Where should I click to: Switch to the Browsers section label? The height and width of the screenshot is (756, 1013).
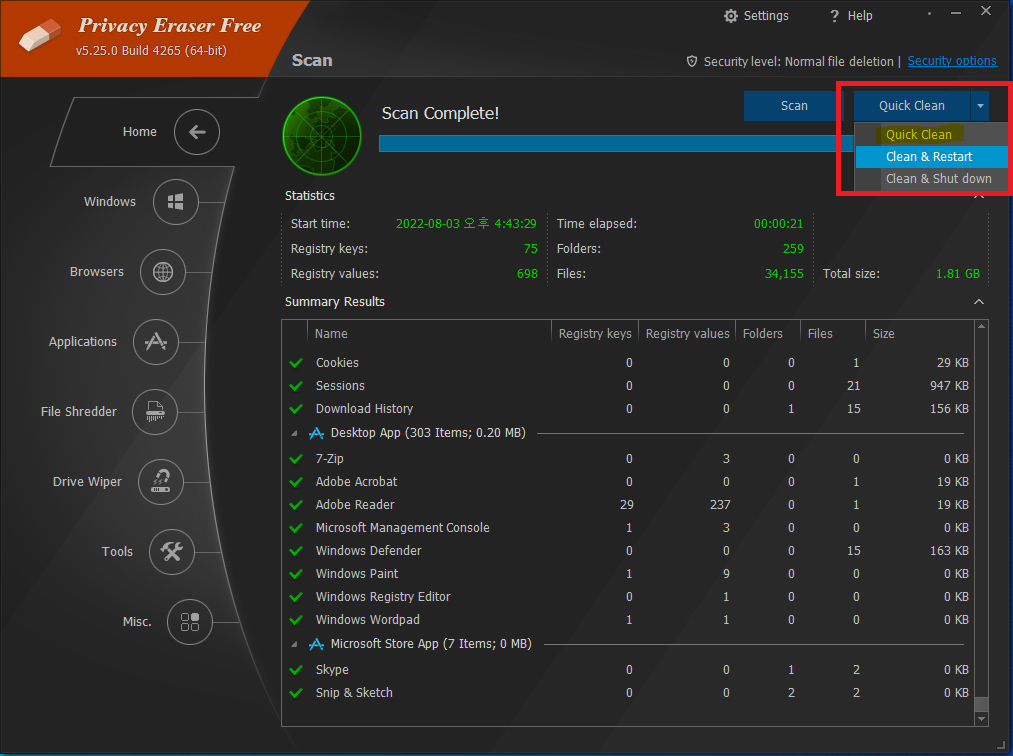97,272
